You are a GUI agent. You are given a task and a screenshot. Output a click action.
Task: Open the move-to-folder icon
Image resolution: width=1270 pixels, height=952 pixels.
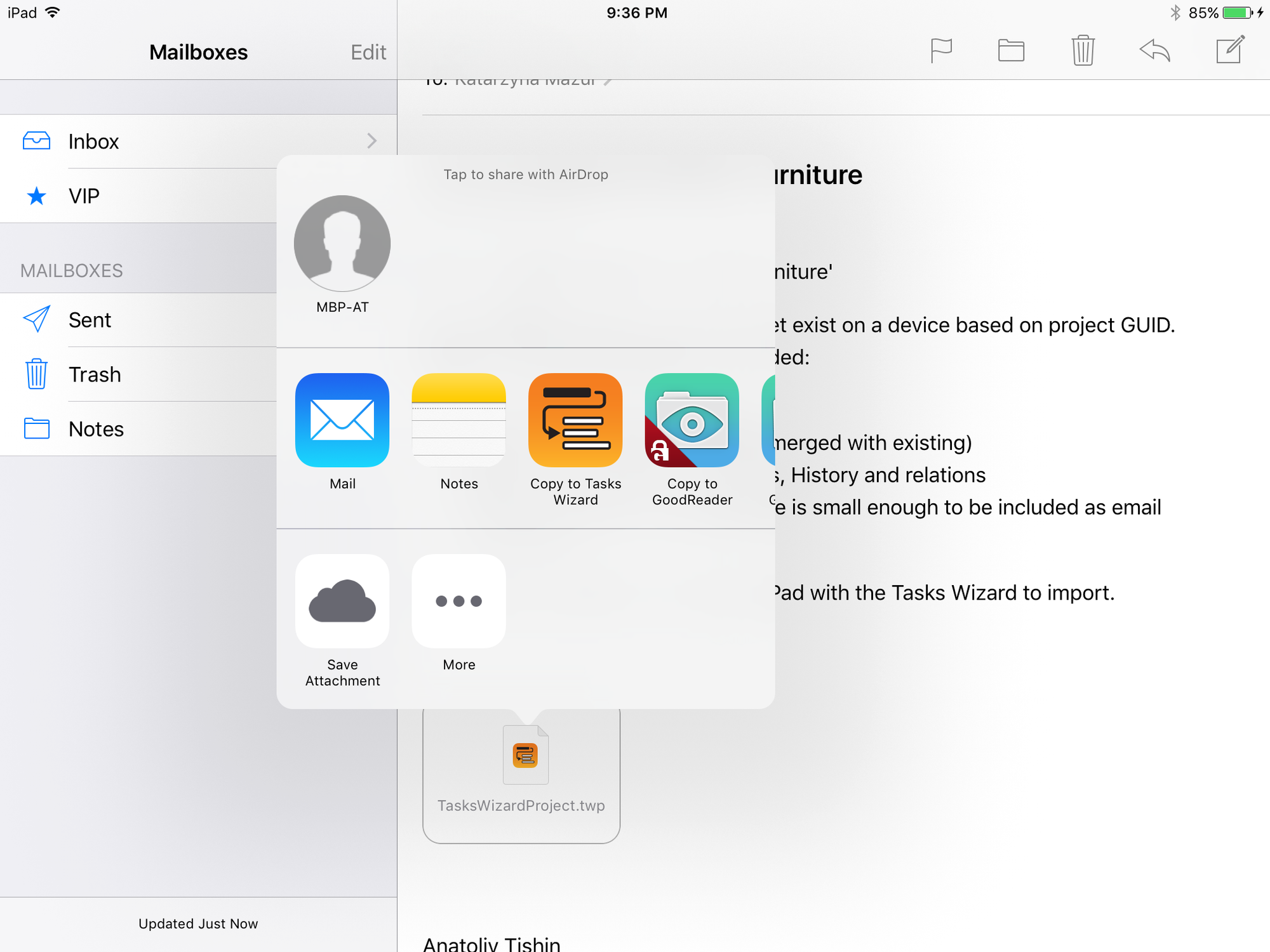(x=1011, y=51)
